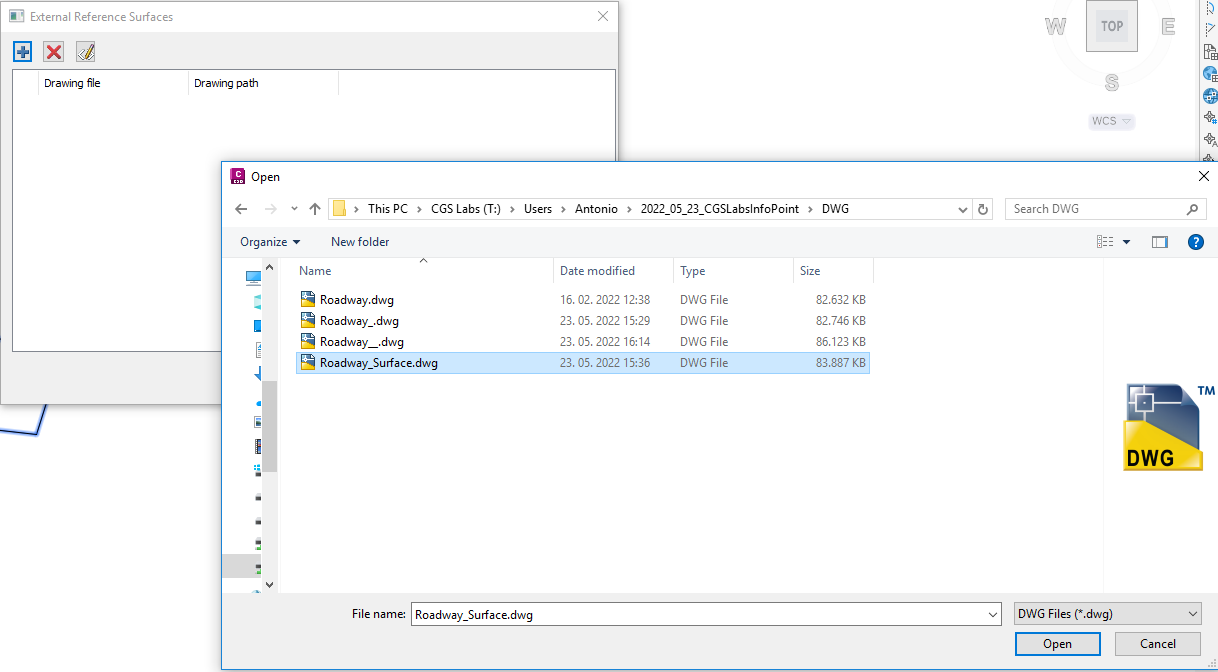Open the view options dropdown arrow
The width and height of the screenshot is (1218, 672).
pyautogui.click(x=1127, y=242)
